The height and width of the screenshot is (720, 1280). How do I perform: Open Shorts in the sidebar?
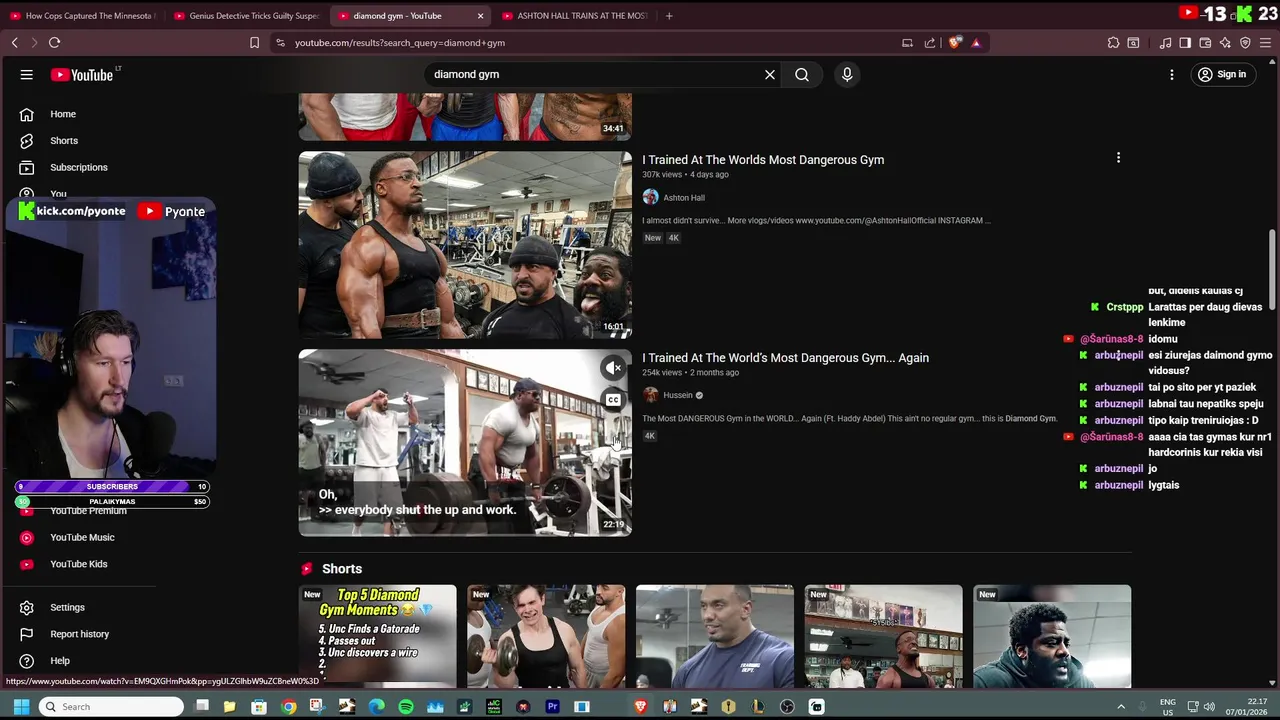tap(64, 141)
